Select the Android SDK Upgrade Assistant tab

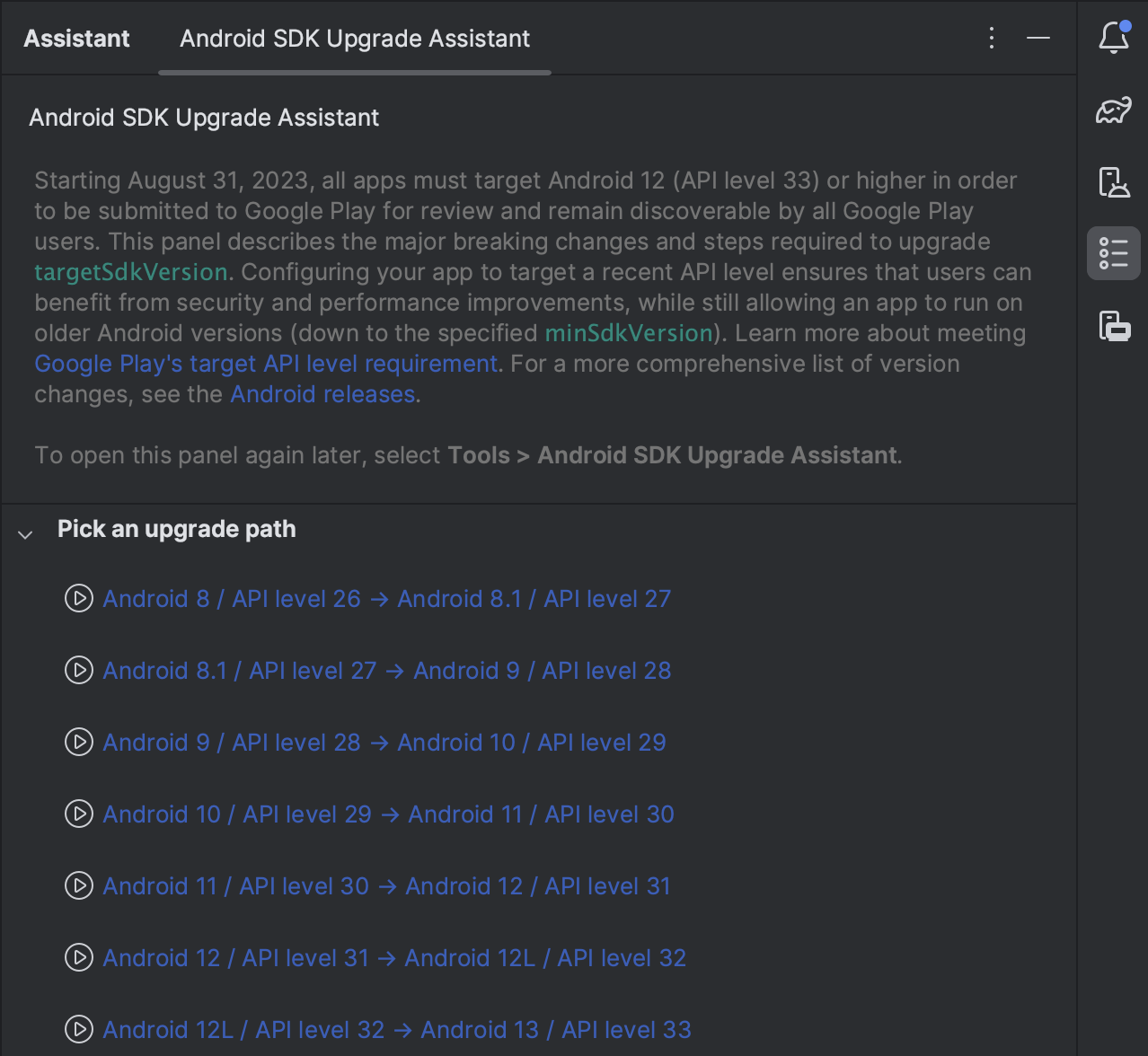(354, 39)
